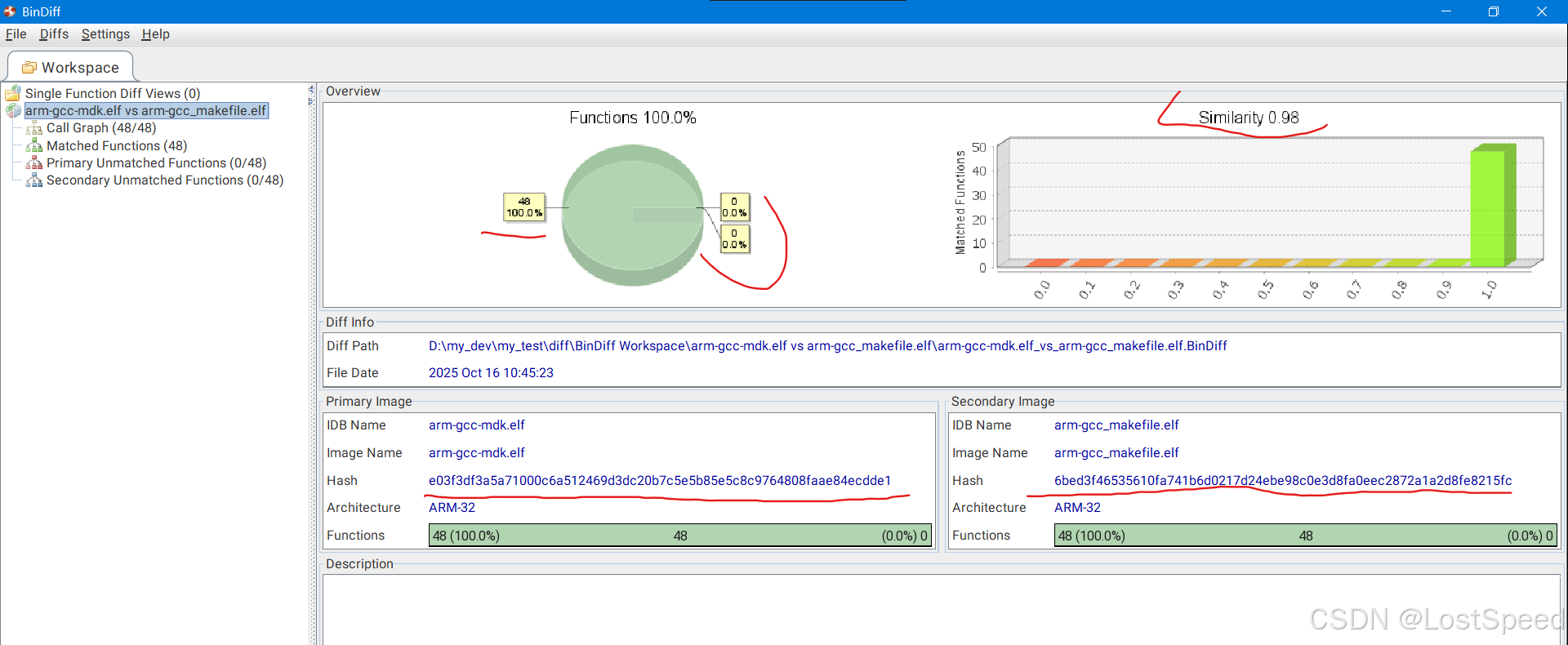Click the Primary Image hash value

coord(660,481)
